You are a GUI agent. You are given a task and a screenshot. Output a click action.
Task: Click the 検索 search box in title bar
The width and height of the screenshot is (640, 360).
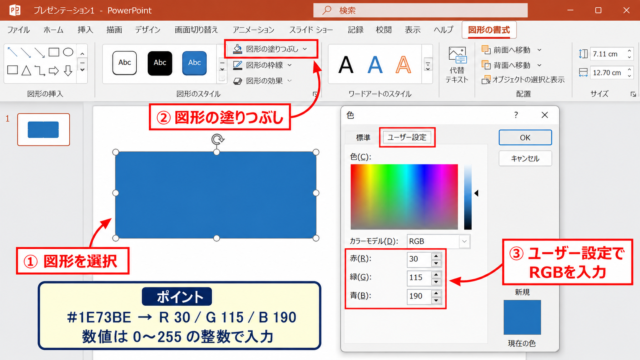(x=420, y=10)
